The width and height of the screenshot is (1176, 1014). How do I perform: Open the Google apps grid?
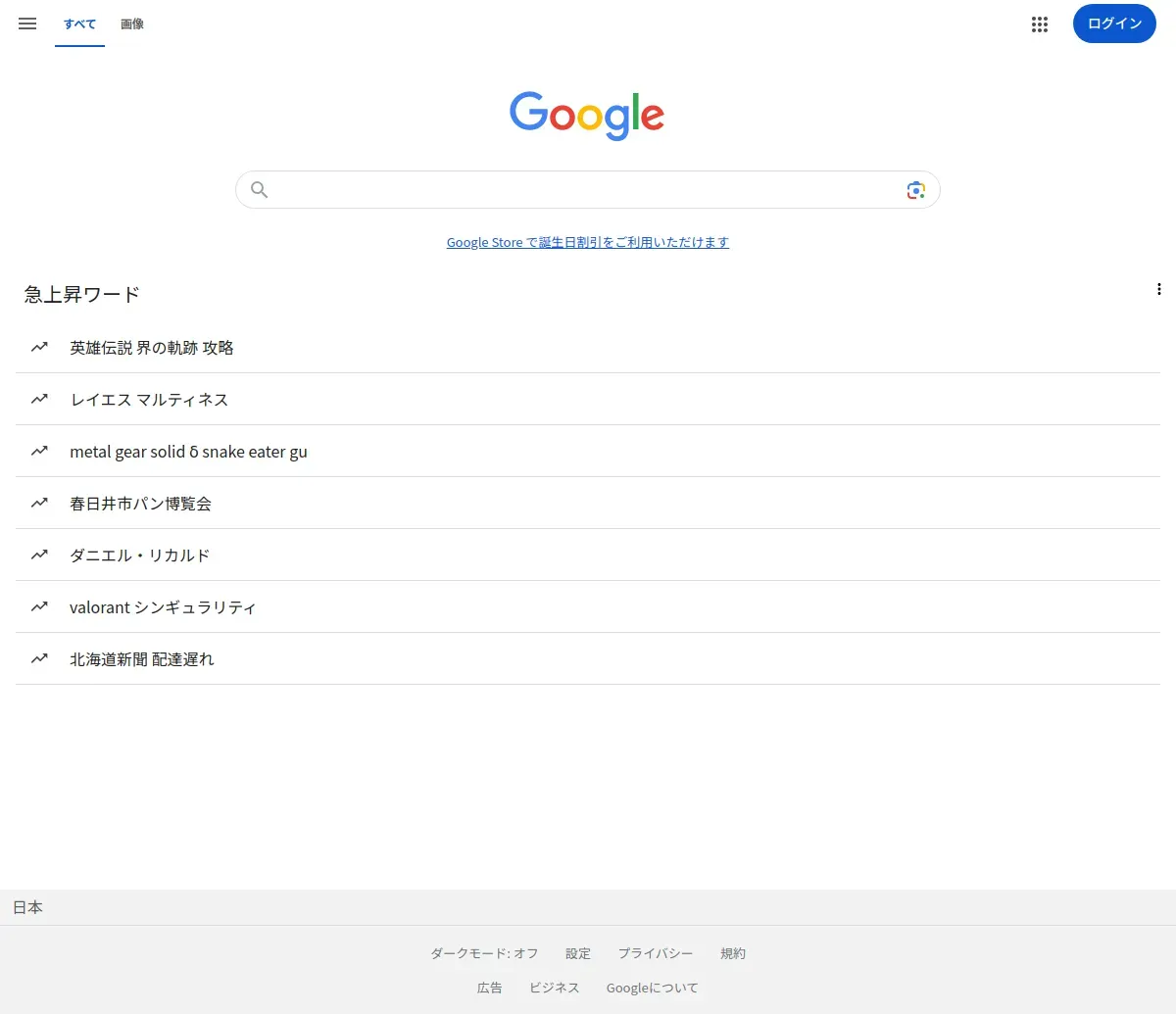(x=1040, y=24)
